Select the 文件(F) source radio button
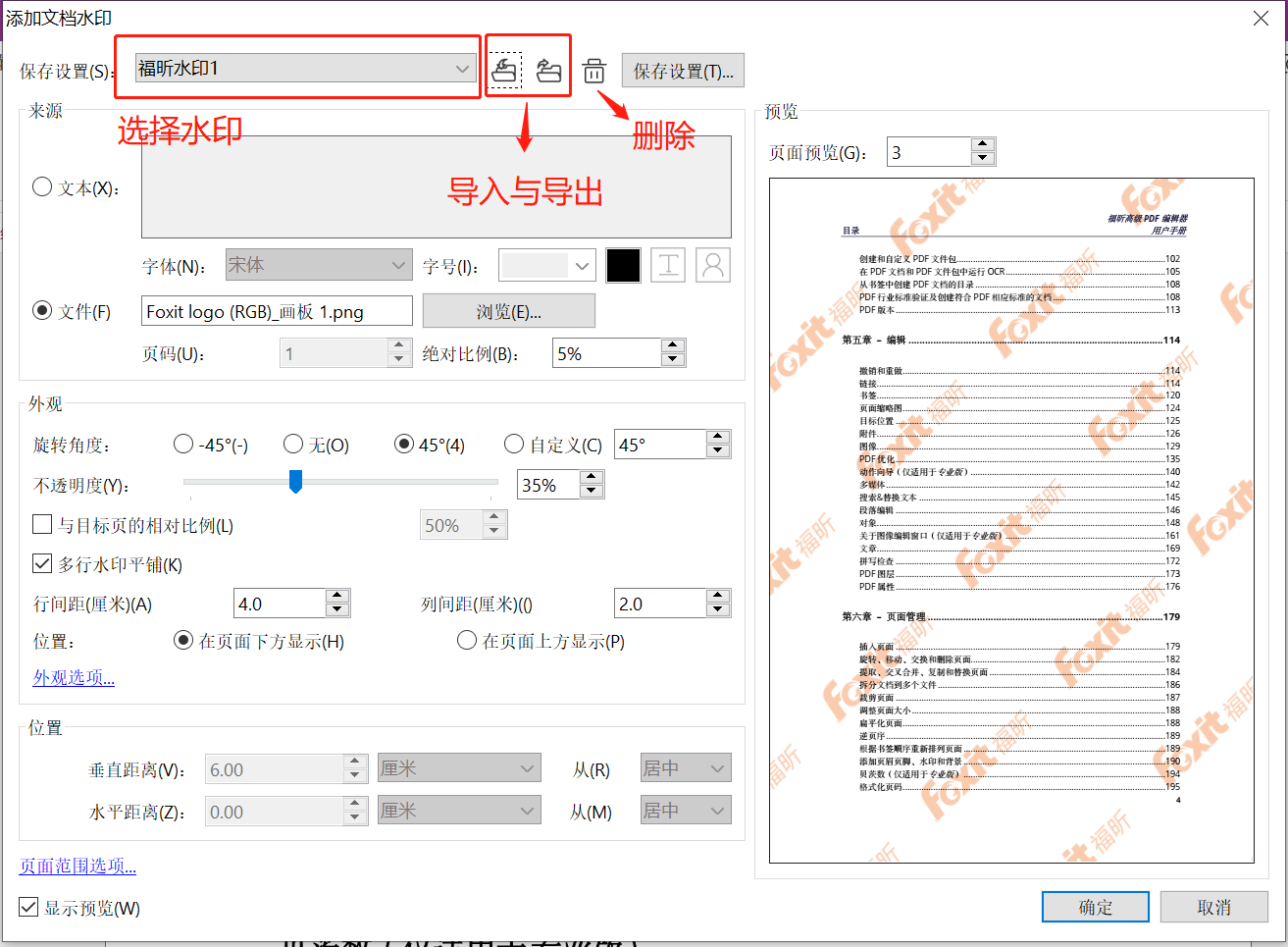 coord(42,310)
